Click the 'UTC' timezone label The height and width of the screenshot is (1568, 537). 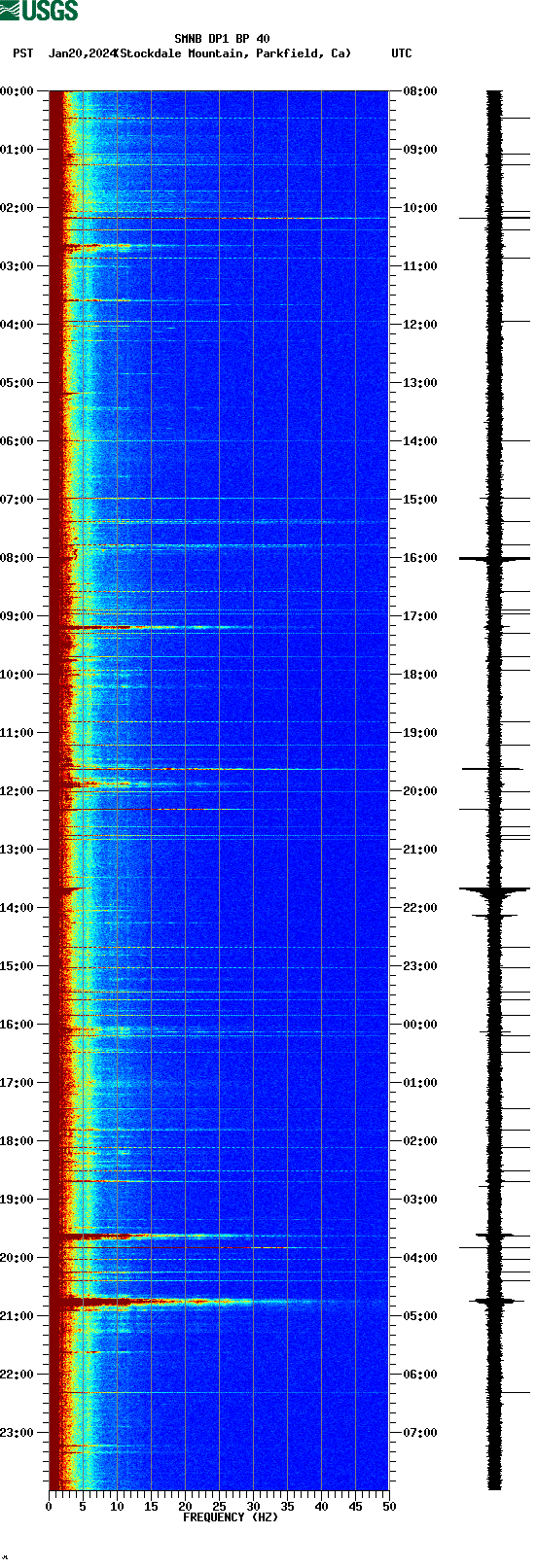[402, 53]
